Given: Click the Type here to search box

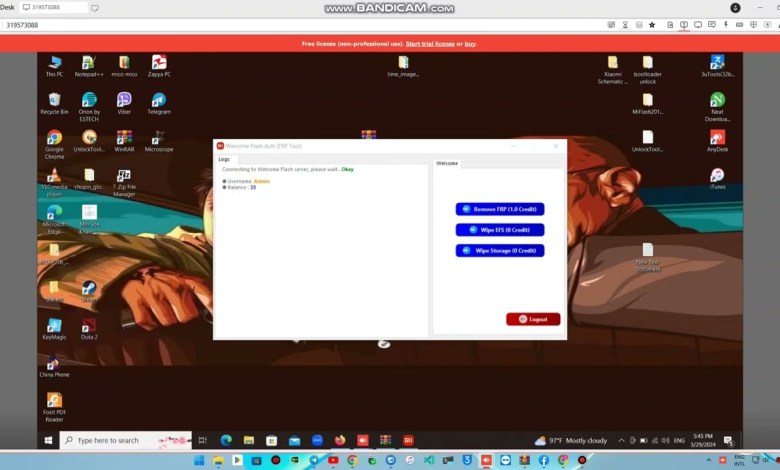Looking at the screenshot, I should tap(126, 440).
